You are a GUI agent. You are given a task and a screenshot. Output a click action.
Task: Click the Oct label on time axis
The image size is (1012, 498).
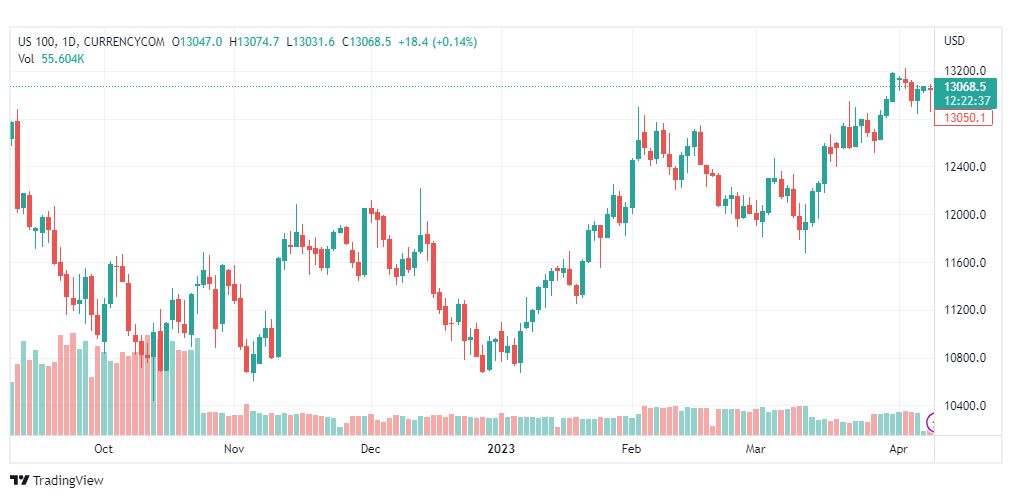103,448
